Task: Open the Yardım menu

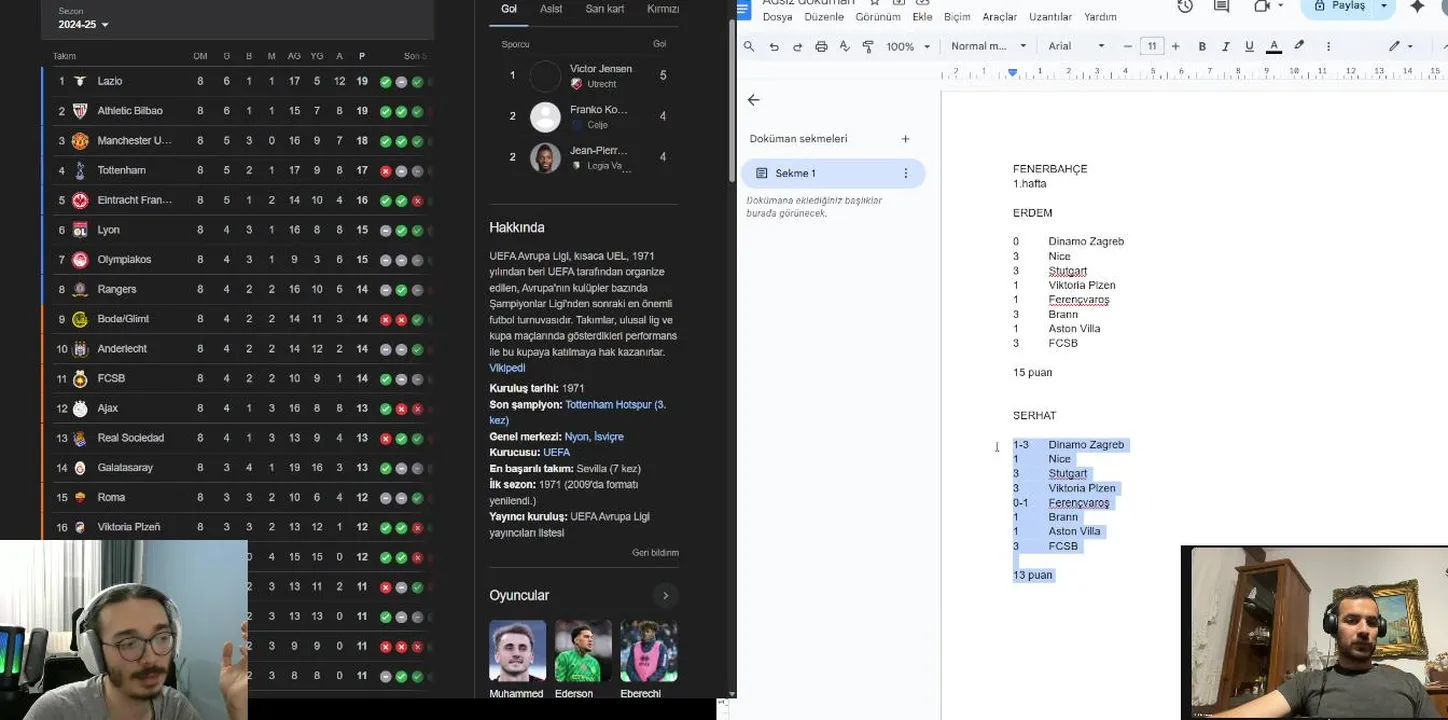Action: point(1100,17)
